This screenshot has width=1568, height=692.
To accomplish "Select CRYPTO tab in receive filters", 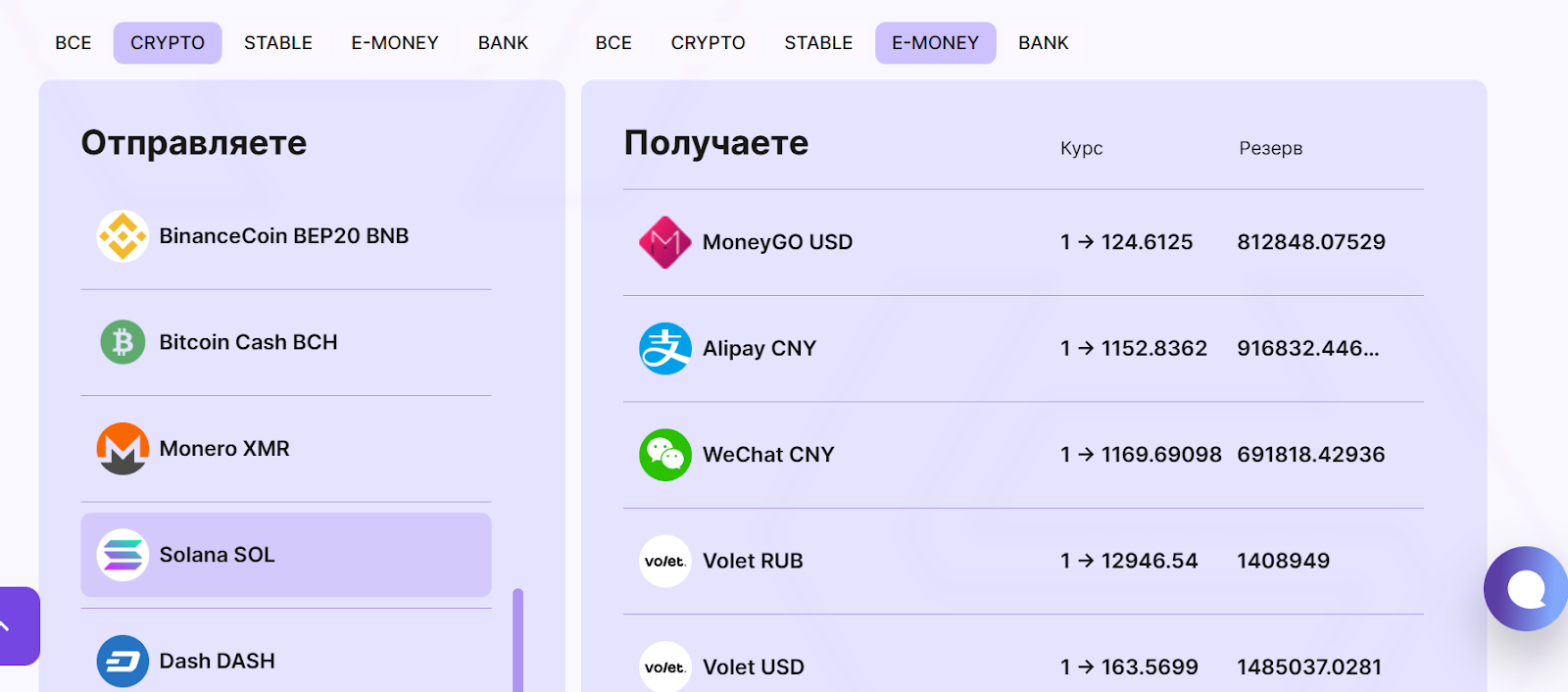I will [708, 43].
